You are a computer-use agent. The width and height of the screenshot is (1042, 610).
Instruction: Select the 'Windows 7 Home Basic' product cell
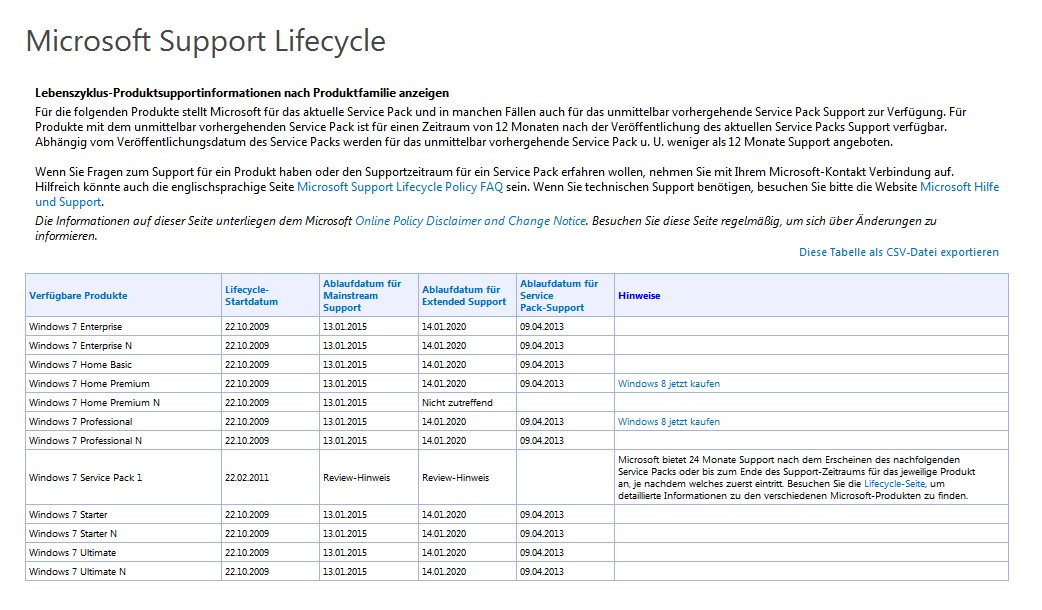pos(124,364)
